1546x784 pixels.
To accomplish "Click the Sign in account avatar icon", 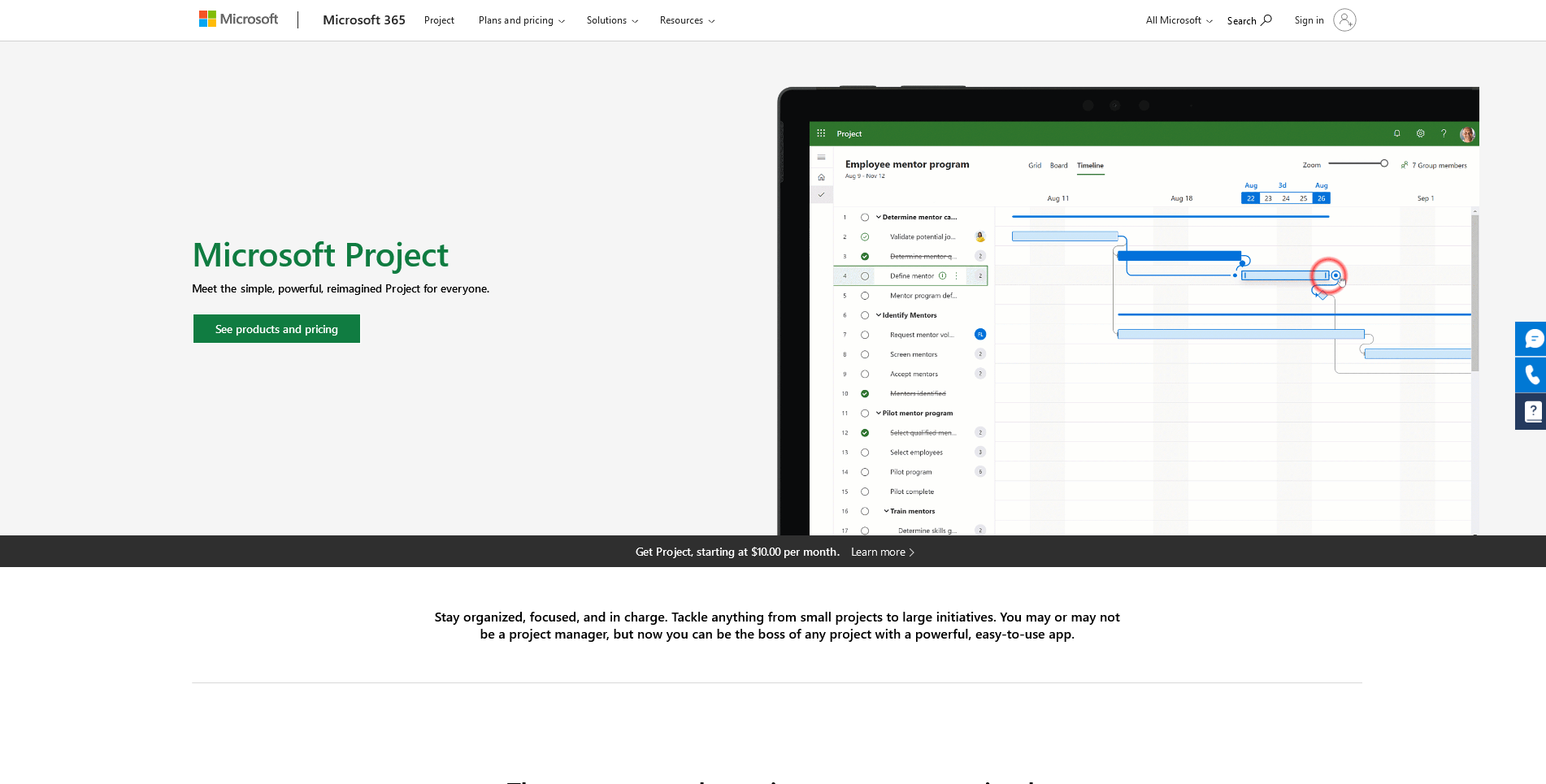I will [1344, 20].
